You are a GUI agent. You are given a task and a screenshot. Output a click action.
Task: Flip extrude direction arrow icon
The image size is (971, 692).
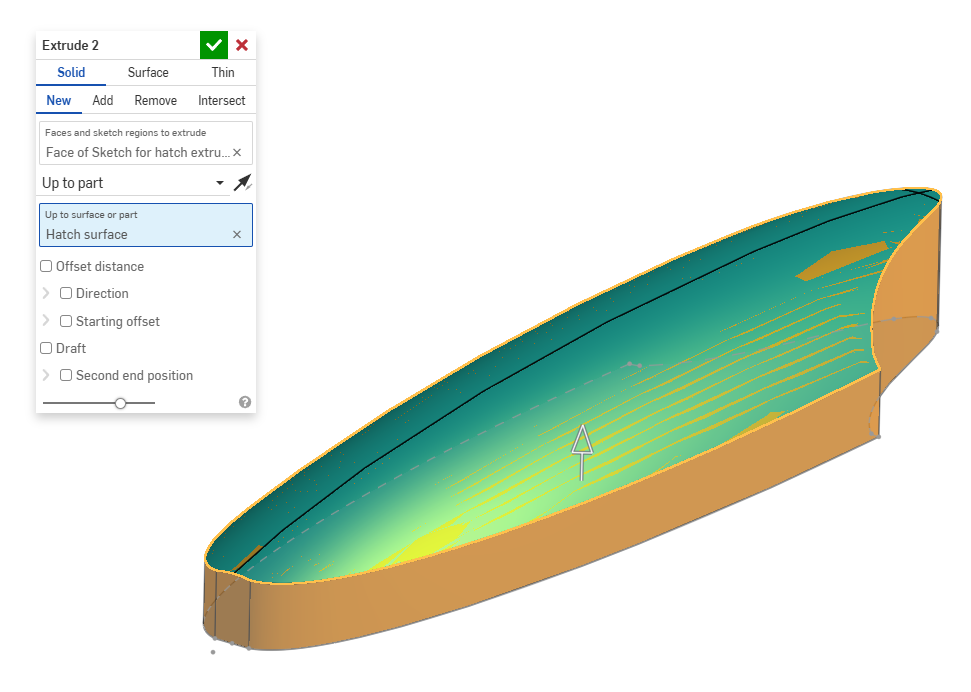click(x=242, y=183)
